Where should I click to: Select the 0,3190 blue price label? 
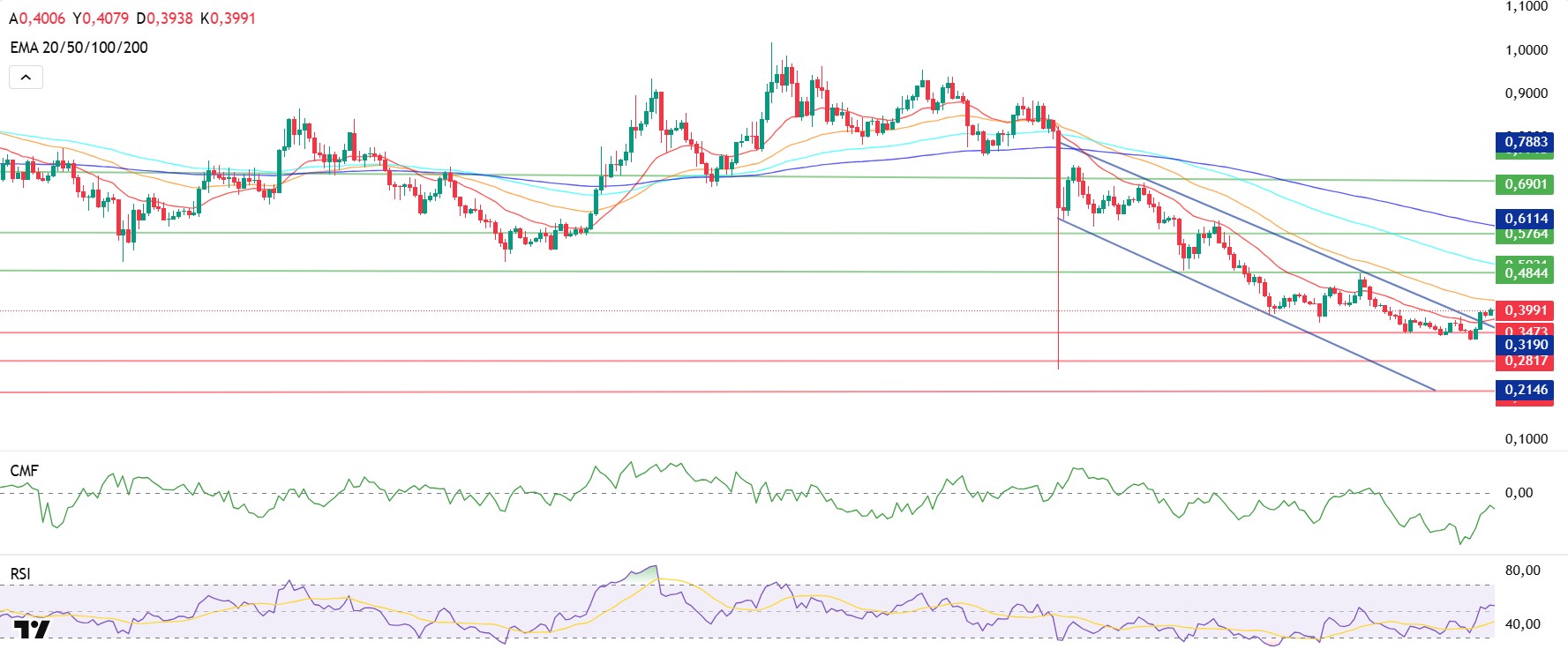[1526, 345]
